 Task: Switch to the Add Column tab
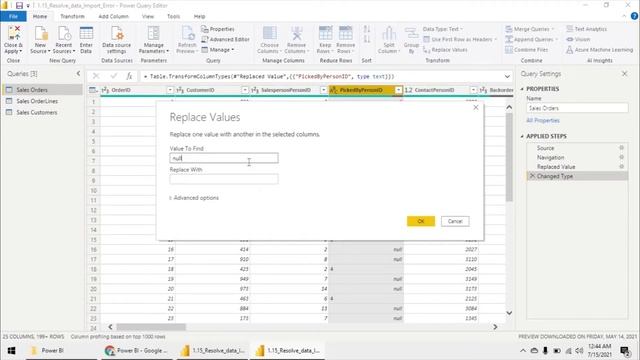click(x=113, y=16)
